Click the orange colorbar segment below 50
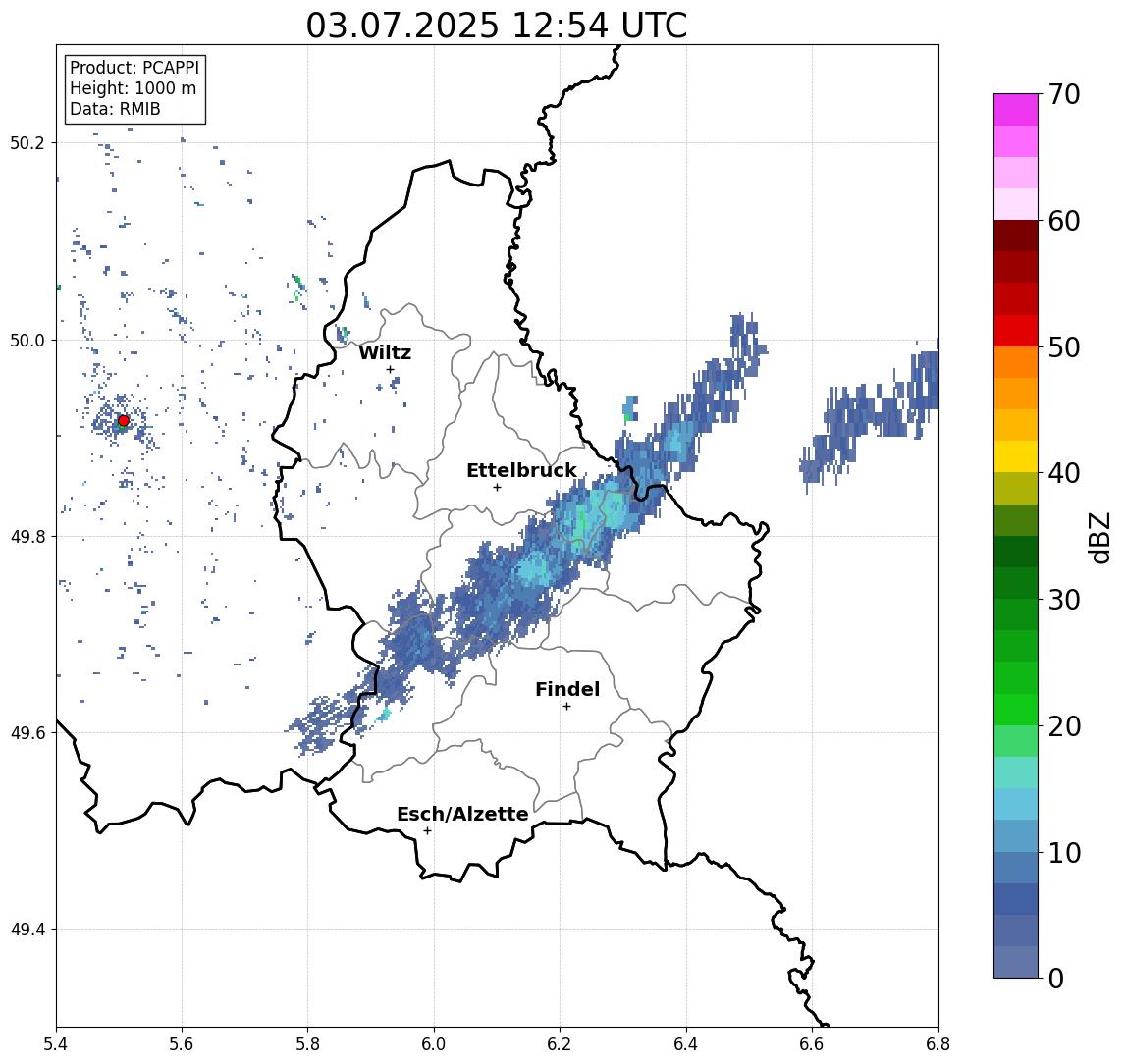This screenshot has height=1064, width=1124. tap(1016, 362)
